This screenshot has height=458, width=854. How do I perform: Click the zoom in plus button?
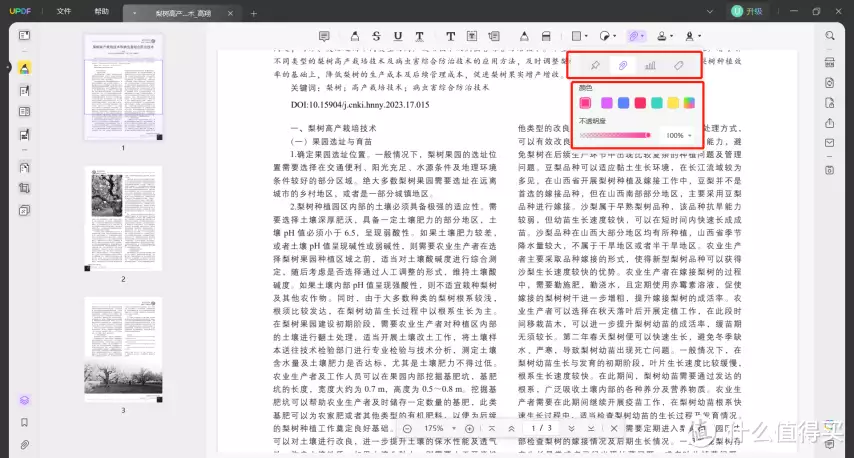coord(470,428)
